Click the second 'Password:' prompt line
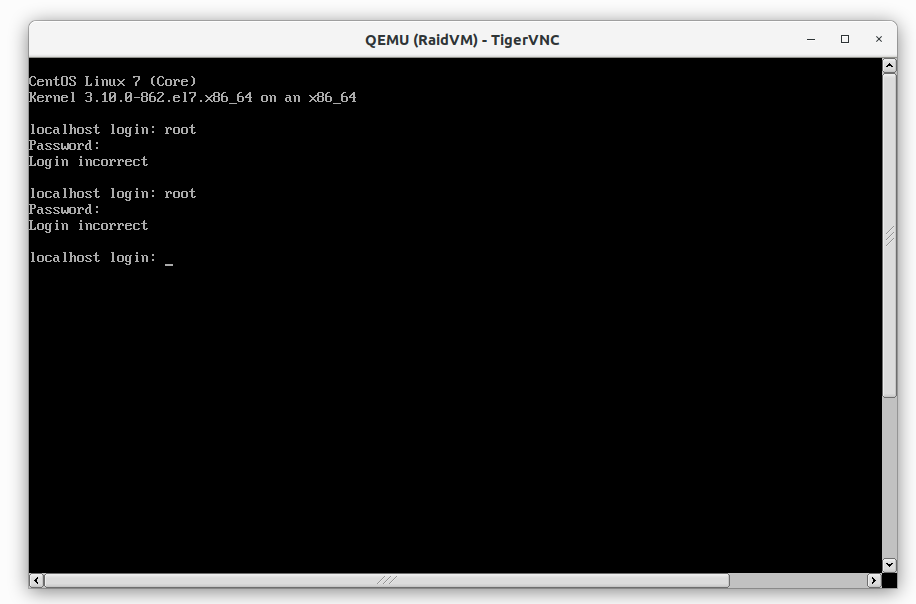916x604 pixels. 64,210
